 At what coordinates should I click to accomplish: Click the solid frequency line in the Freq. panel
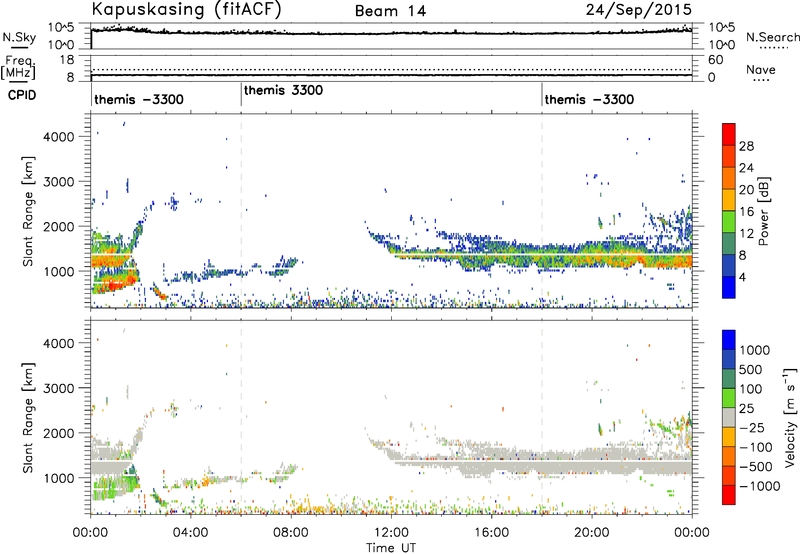click(391, 75)
